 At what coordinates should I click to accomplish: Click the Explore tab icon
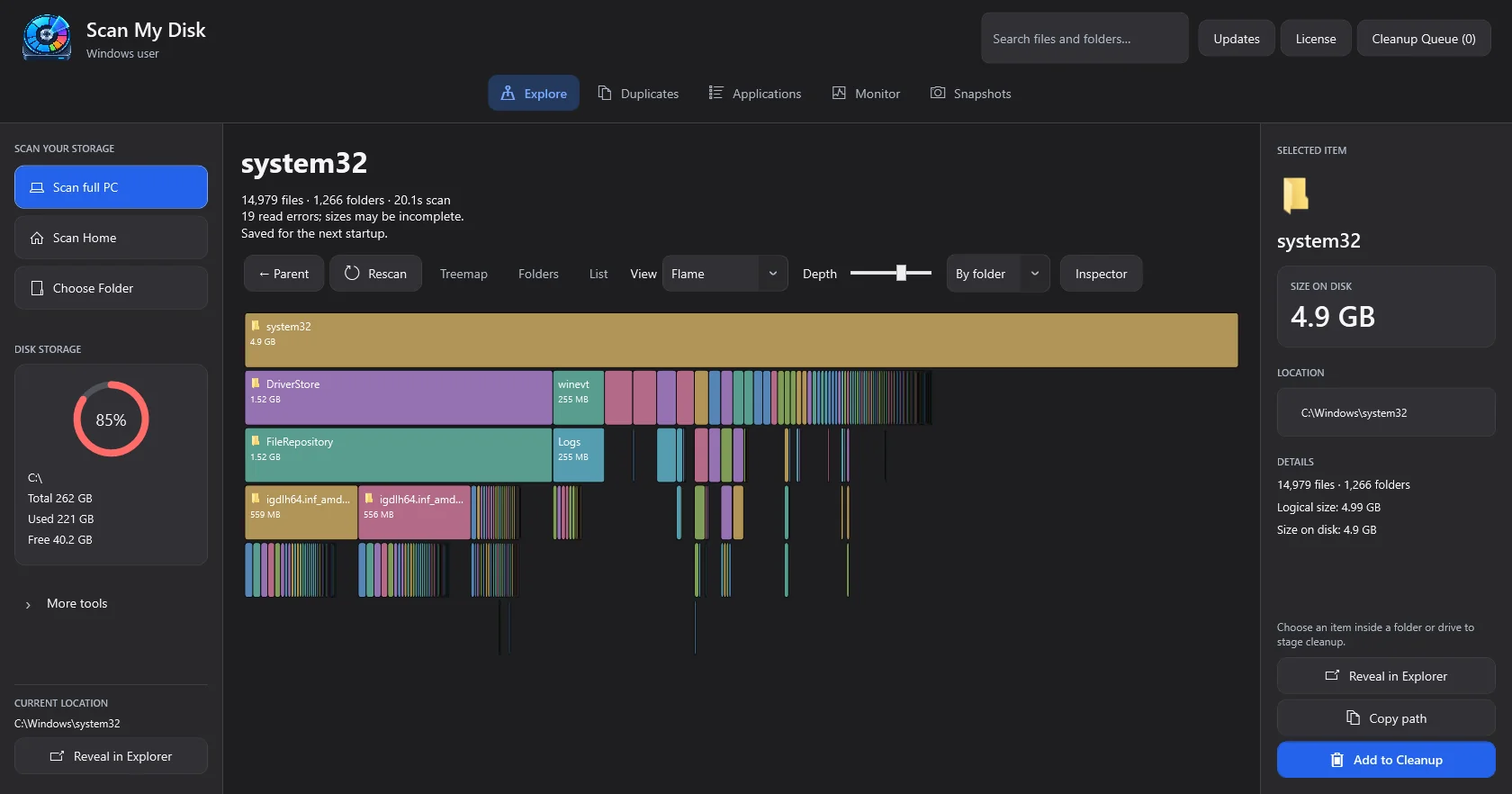pos(508,93)
